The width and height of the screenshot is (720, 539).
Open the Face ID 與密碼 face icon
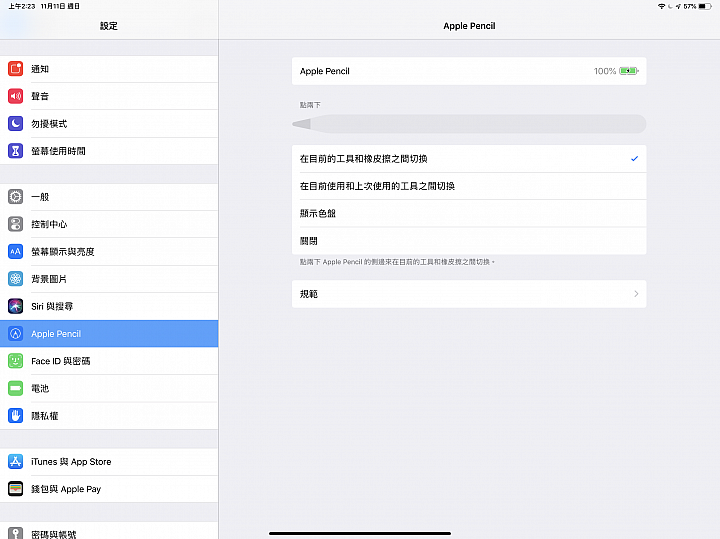click(x=16, y=361)
